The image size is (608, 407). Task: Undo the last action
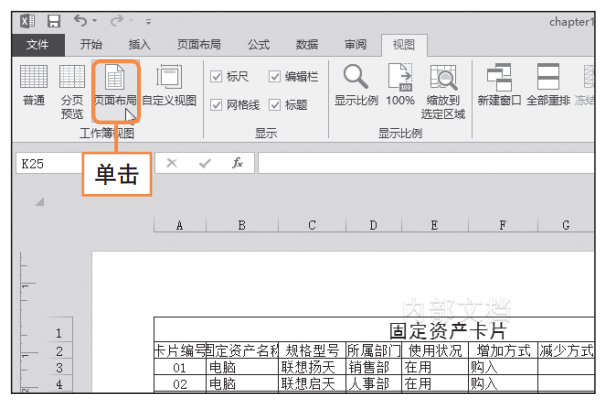(x=80, y=21)
